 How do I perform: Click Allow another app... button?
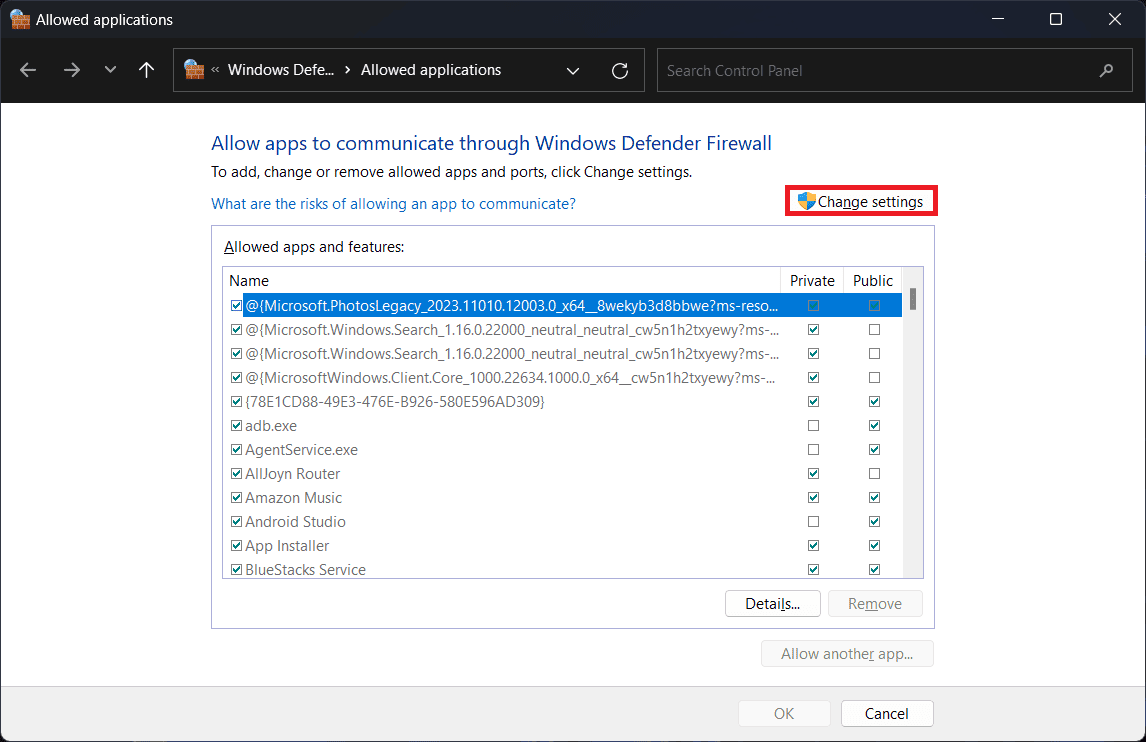point(847,654)
